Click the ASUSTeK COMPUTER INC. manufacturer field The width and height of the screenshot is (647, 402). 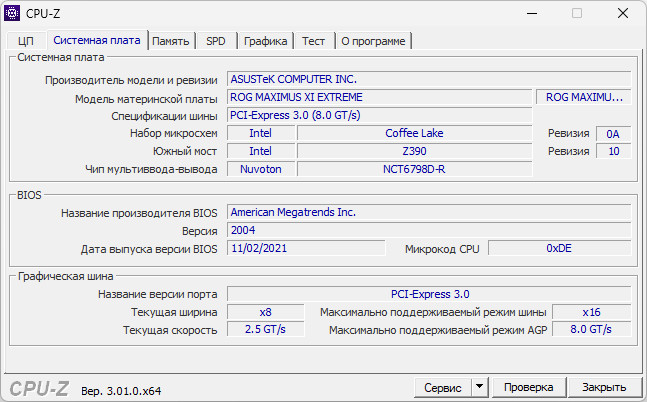(429, 79)
